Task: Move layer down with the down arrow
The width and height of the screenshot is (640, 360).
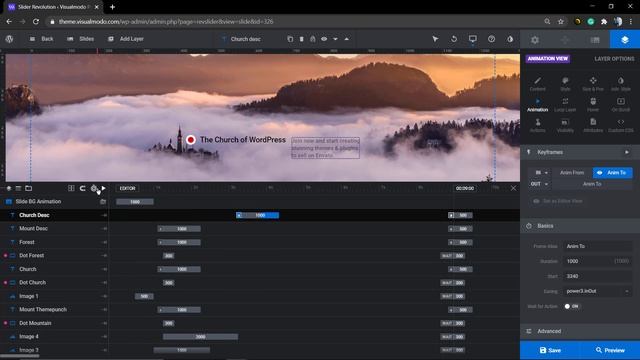Action: click(335, 39)
